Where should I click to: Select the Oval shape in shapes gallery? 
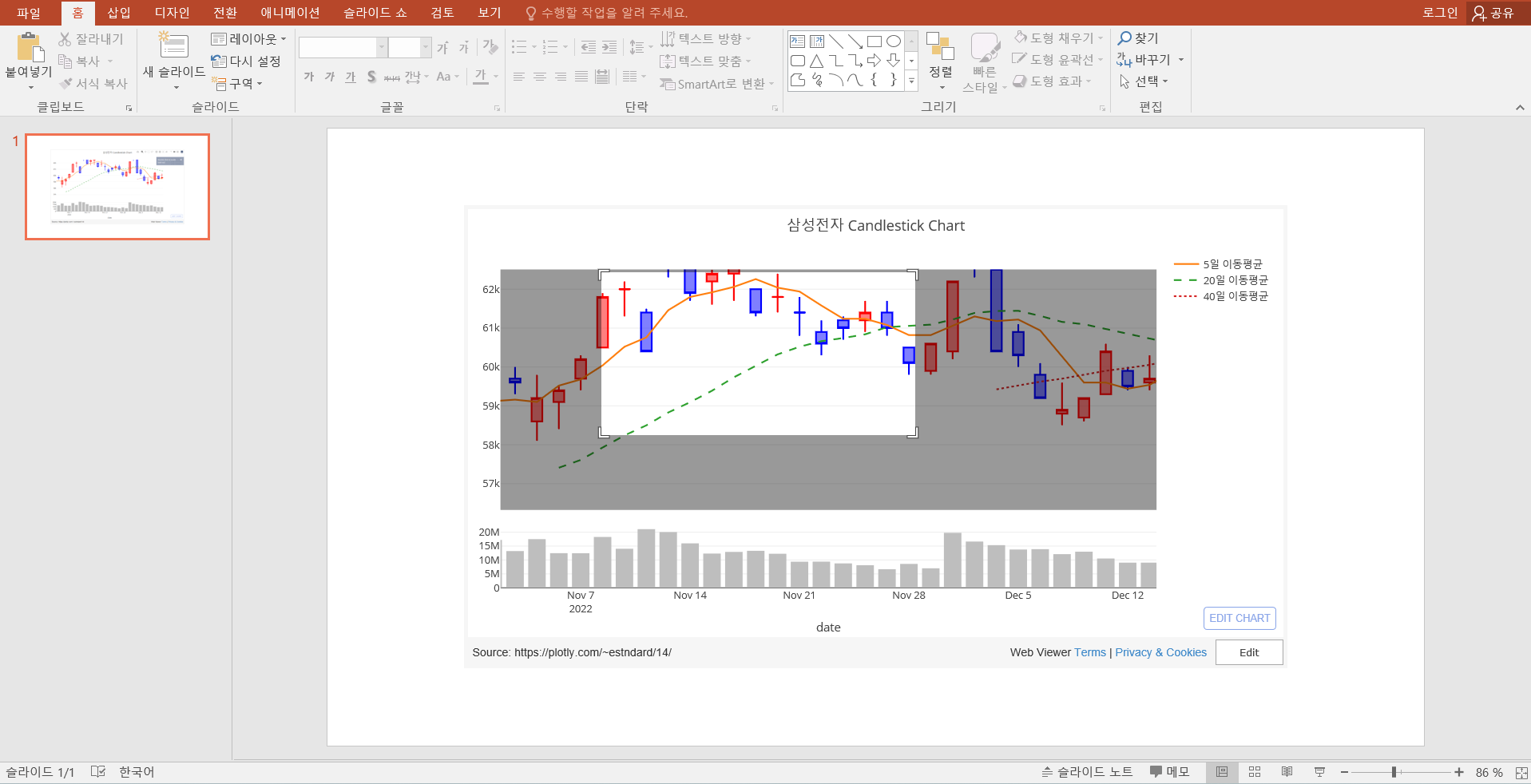pos(894,42)
